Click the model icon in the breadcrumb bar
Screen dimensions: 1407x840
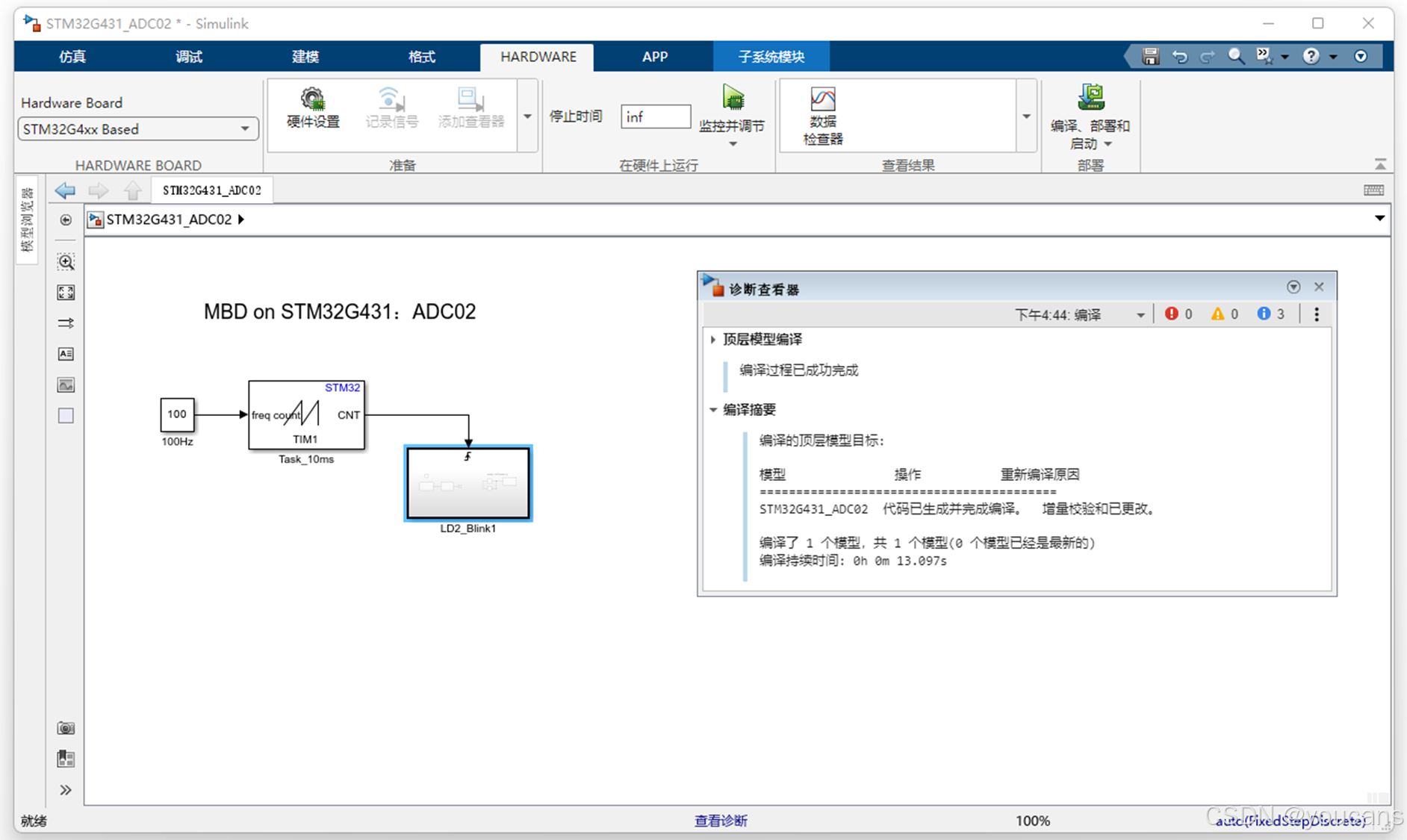[x=95, y=220]
